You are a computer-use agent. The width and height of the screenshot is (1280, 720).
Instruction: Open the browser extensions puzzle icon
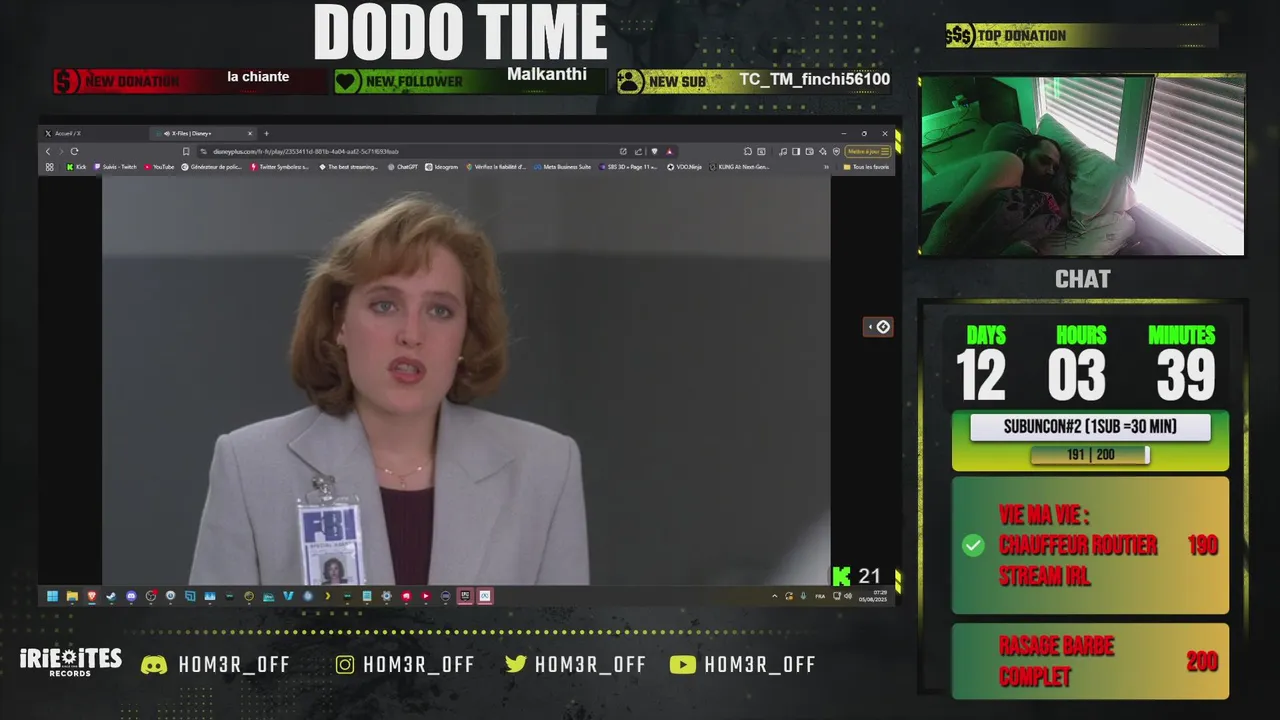748,151
